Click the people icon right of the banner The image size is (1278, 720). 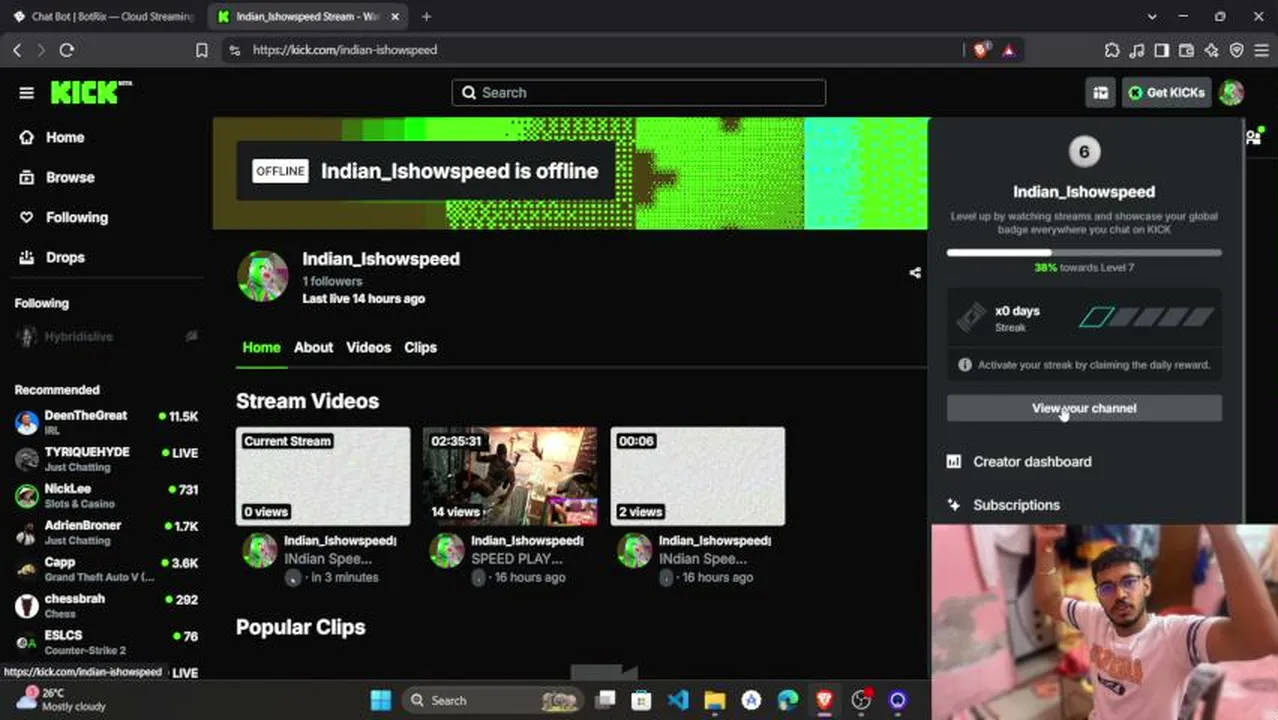[1253, 137]
